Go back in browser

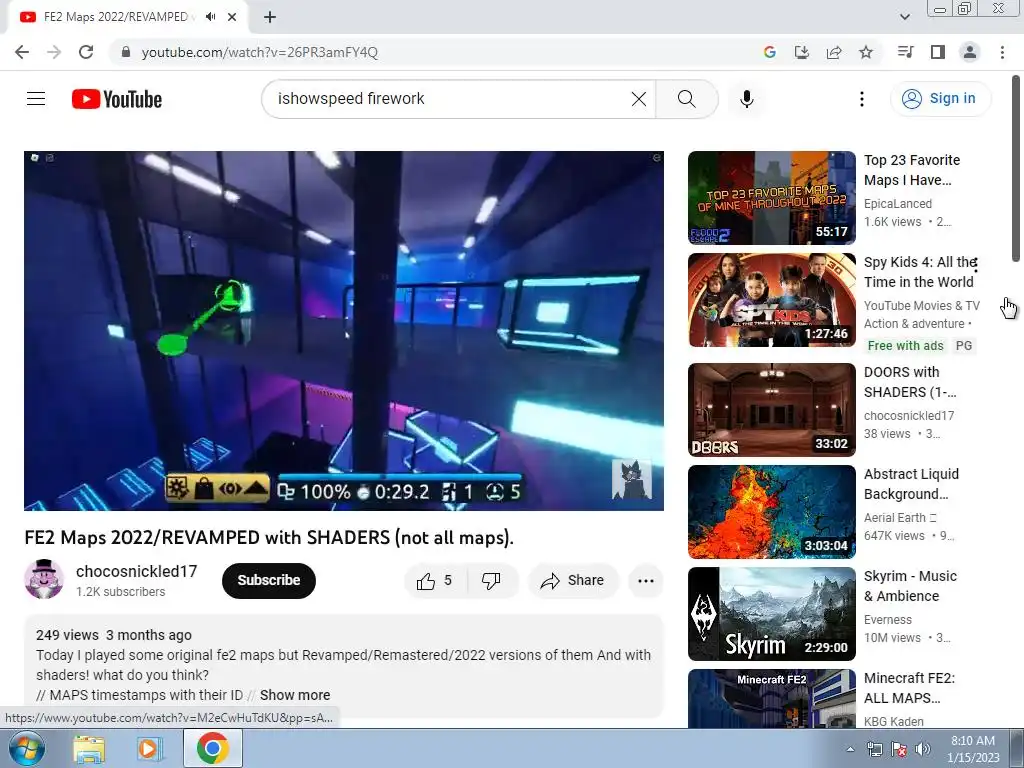tap(22, 52)
